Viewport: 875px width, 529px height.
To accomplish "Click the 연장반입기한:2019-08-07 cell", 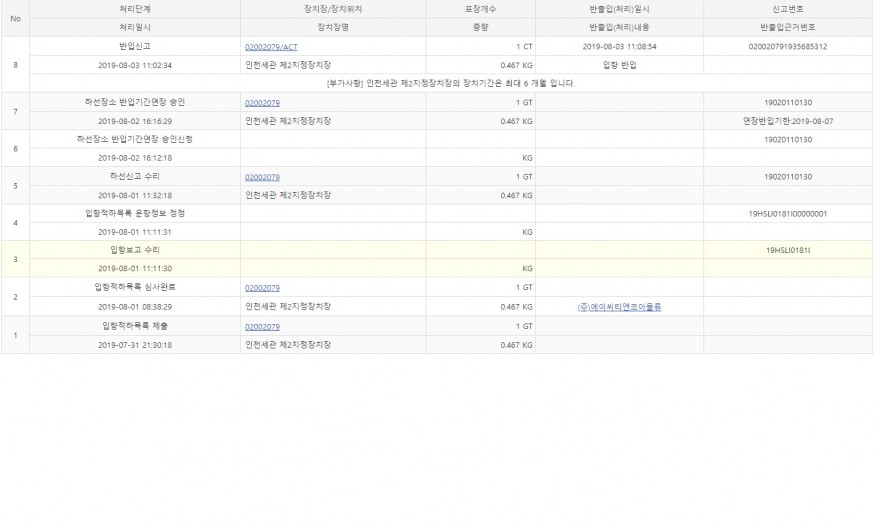I will [x=787, y=121].
